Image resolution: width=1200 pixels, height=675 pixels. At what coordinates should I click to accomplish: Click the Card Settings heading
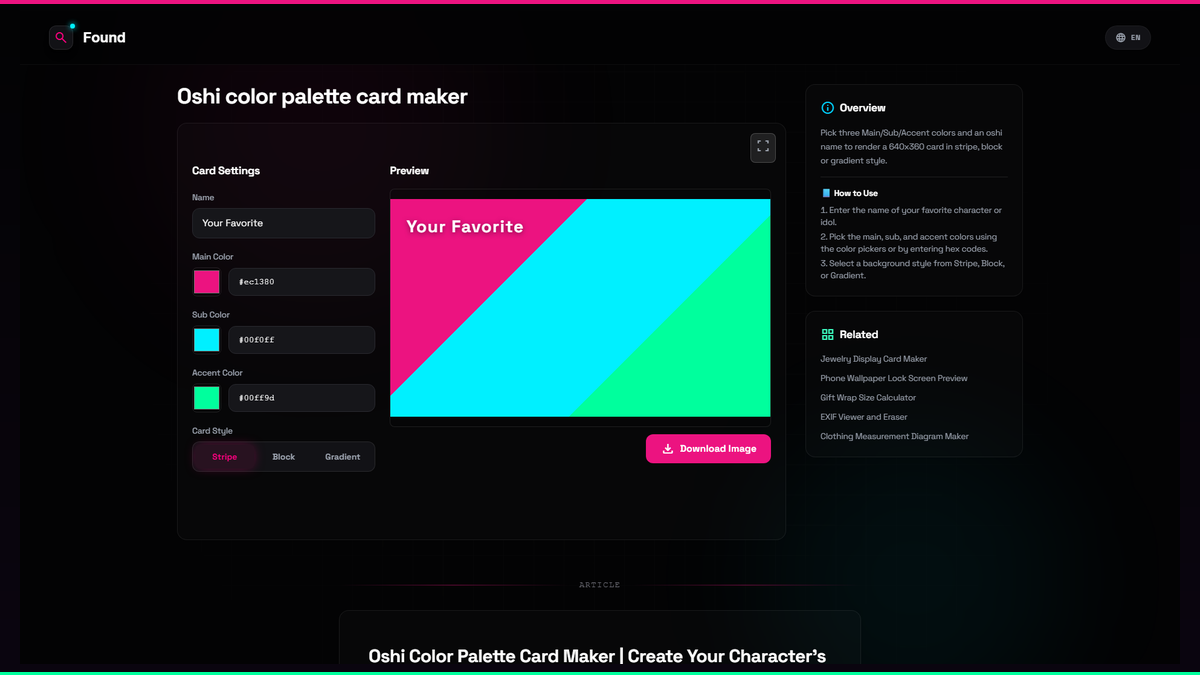(x=226, y=171)
